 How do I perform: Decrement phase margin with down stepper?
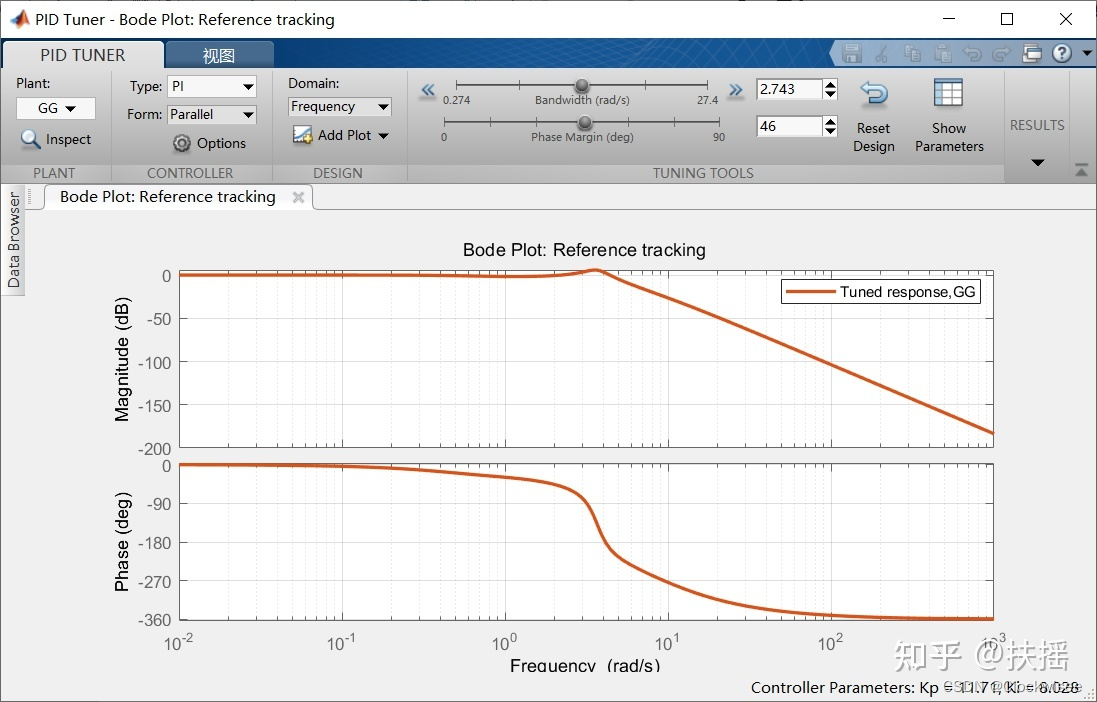830,131
